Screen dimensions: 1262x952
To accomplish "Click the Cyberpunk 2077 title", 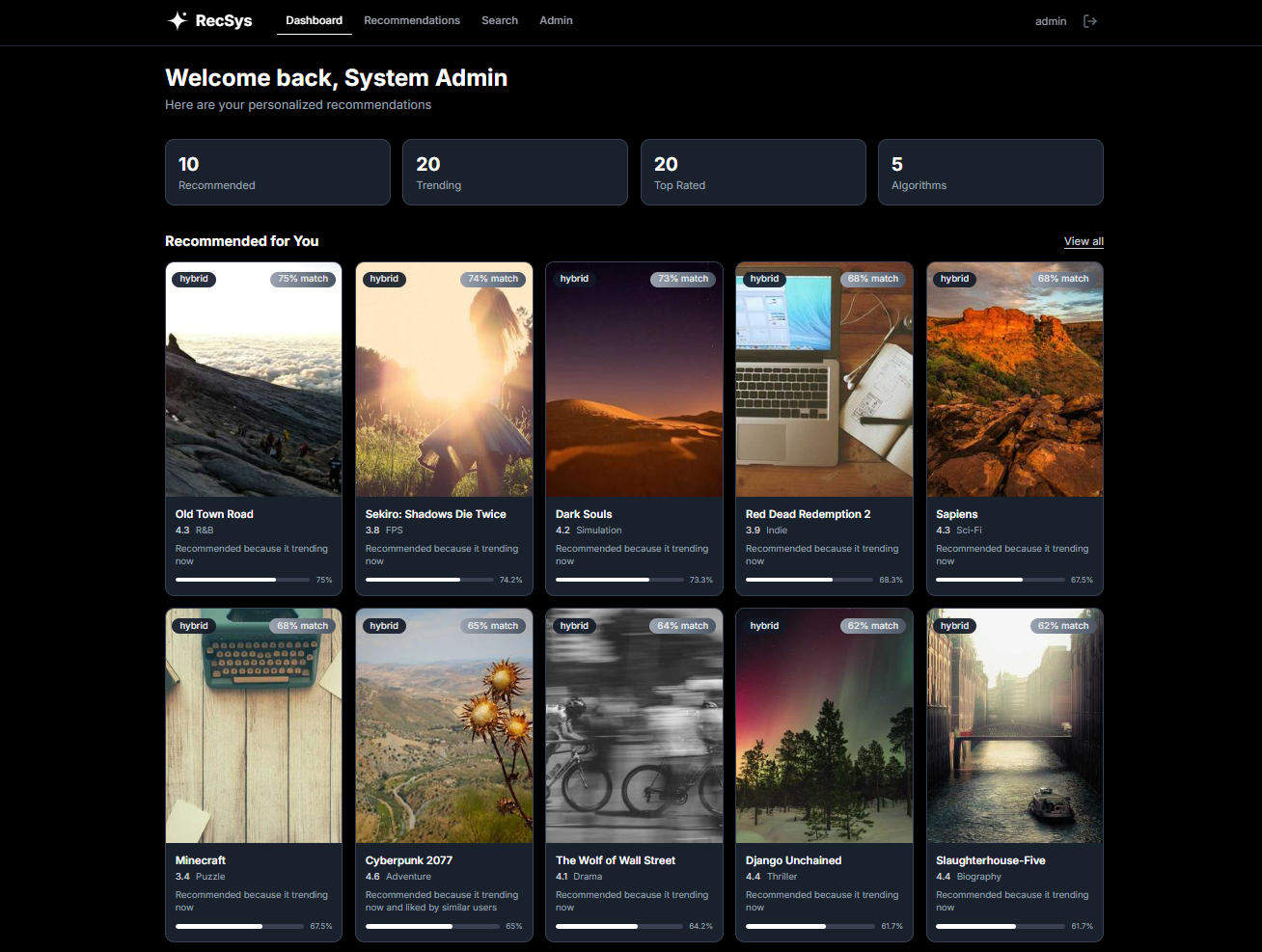I will 409,860.
